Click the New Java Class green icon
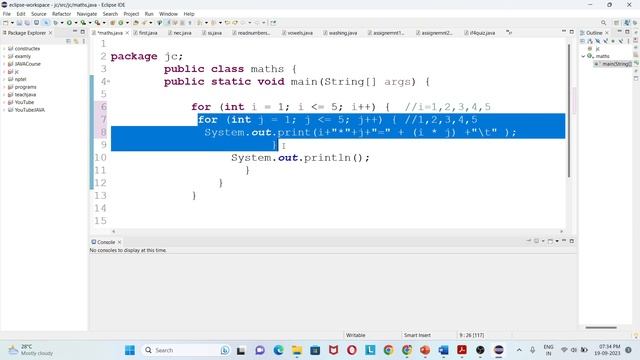This screenshot has width=640, height=360. click(121, 23)
